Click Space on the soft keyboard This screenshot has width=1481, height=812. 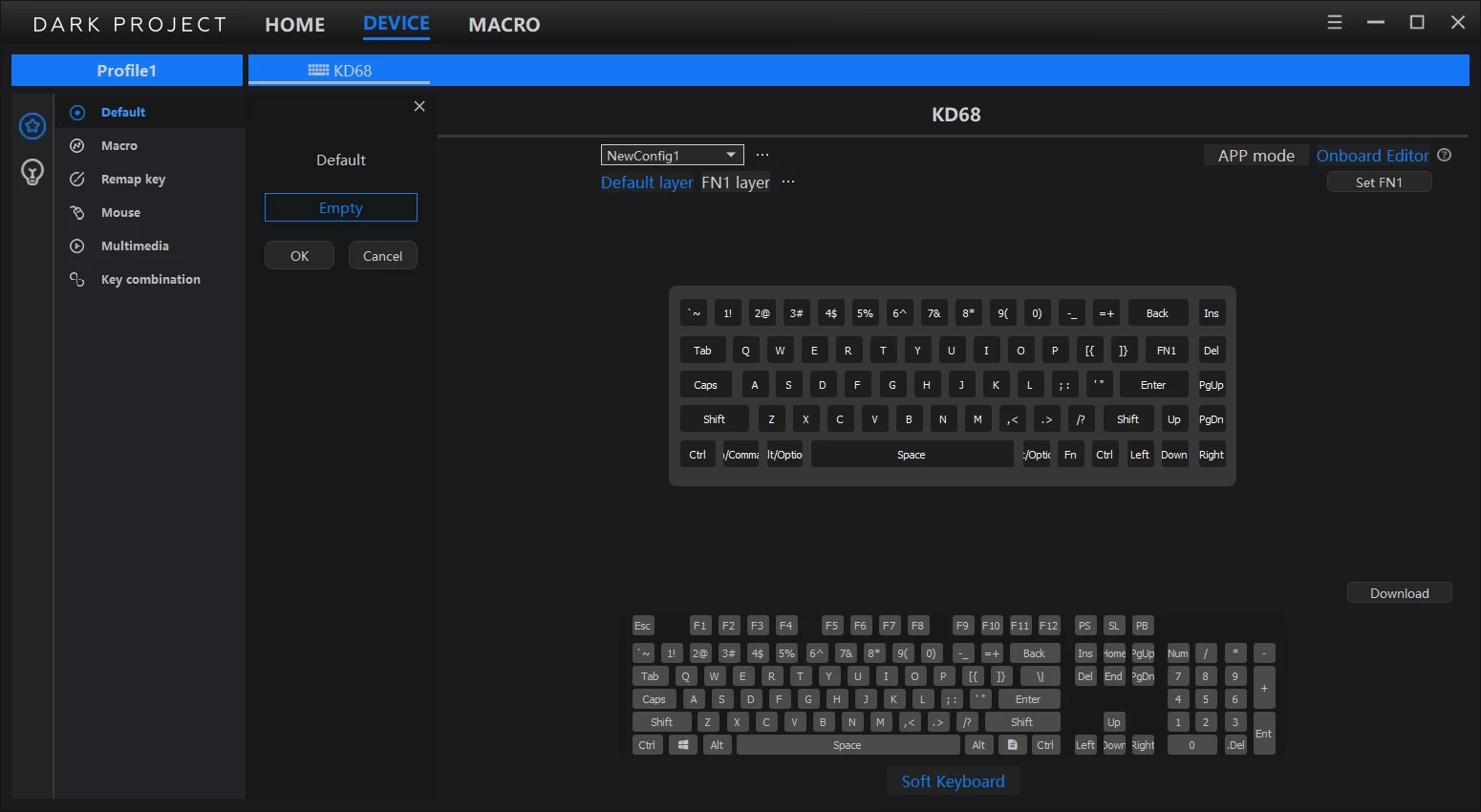point(848,745)
